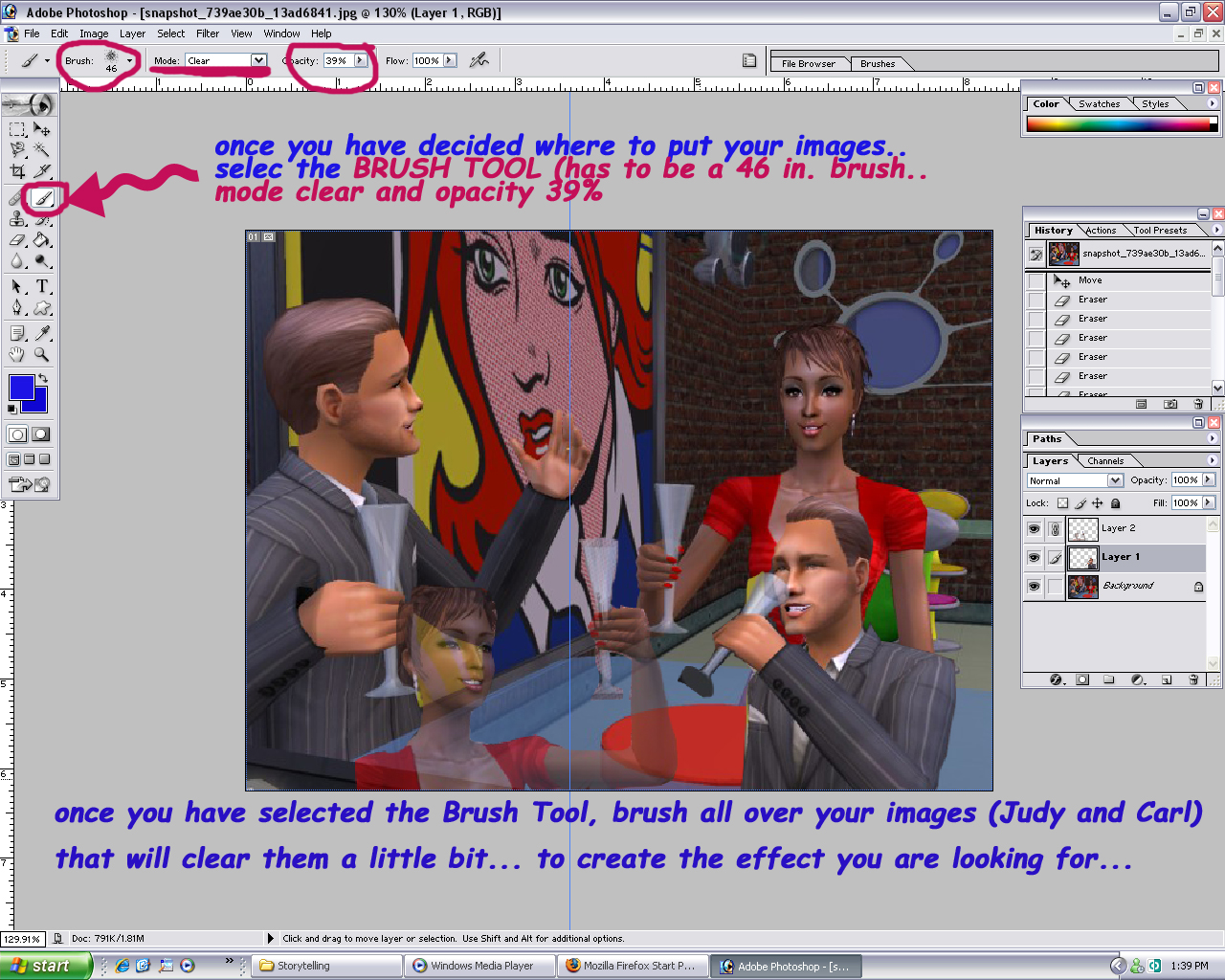Hide Layer 2 with its eye icon
Image resolution: width=1225 pixels, height=980 pixels.
[1034, 528]
